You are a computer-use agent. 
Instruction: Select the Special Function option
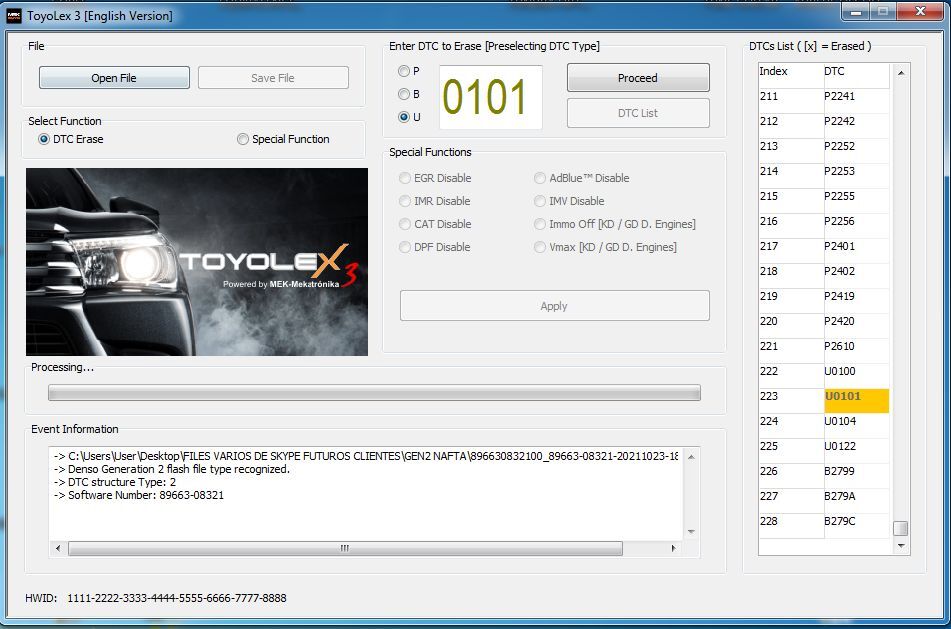(x=283, y=139)
